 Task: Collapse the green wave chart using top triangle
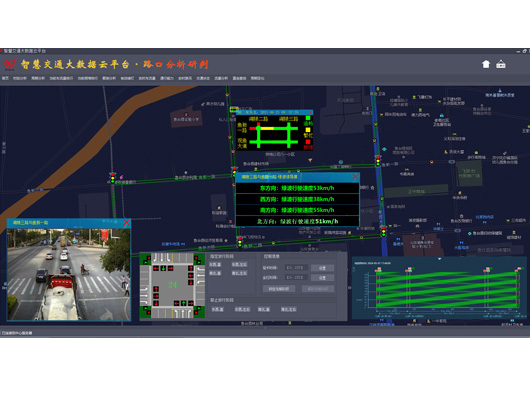pyautogui.click(x=439, y=259)
